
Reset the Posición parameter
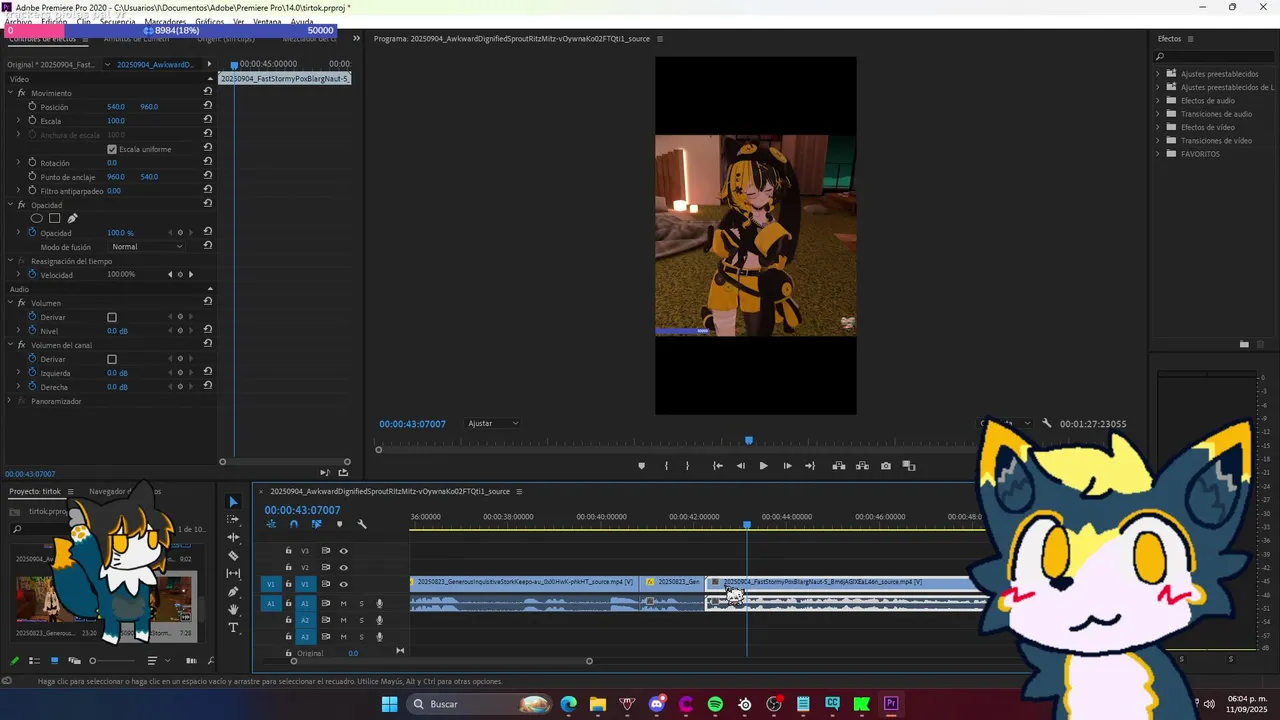tap(208, 106)
